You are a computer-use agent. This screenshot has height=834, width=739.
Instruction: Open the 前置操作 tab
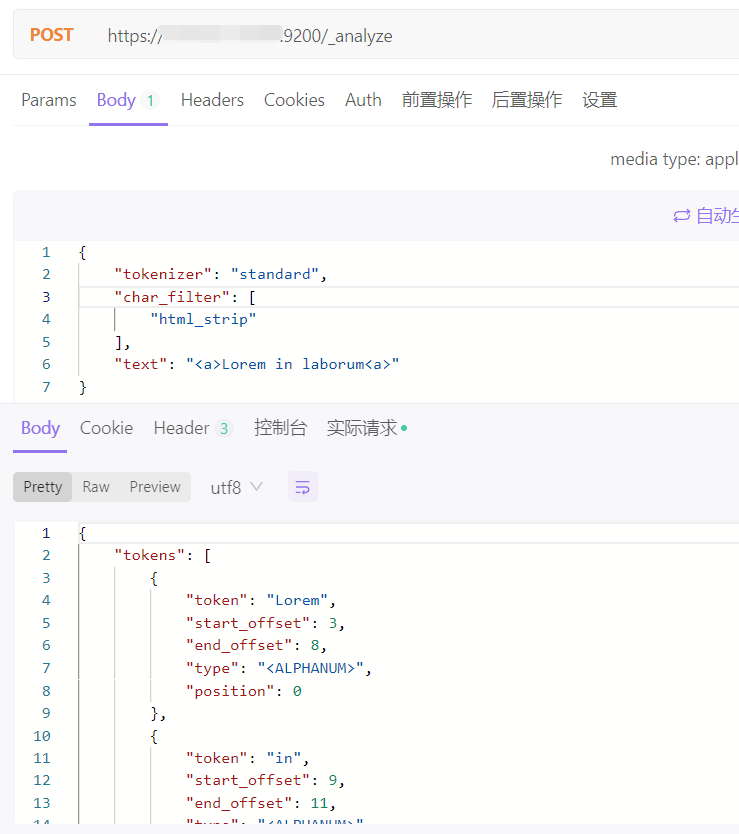[x=437, y=100]
